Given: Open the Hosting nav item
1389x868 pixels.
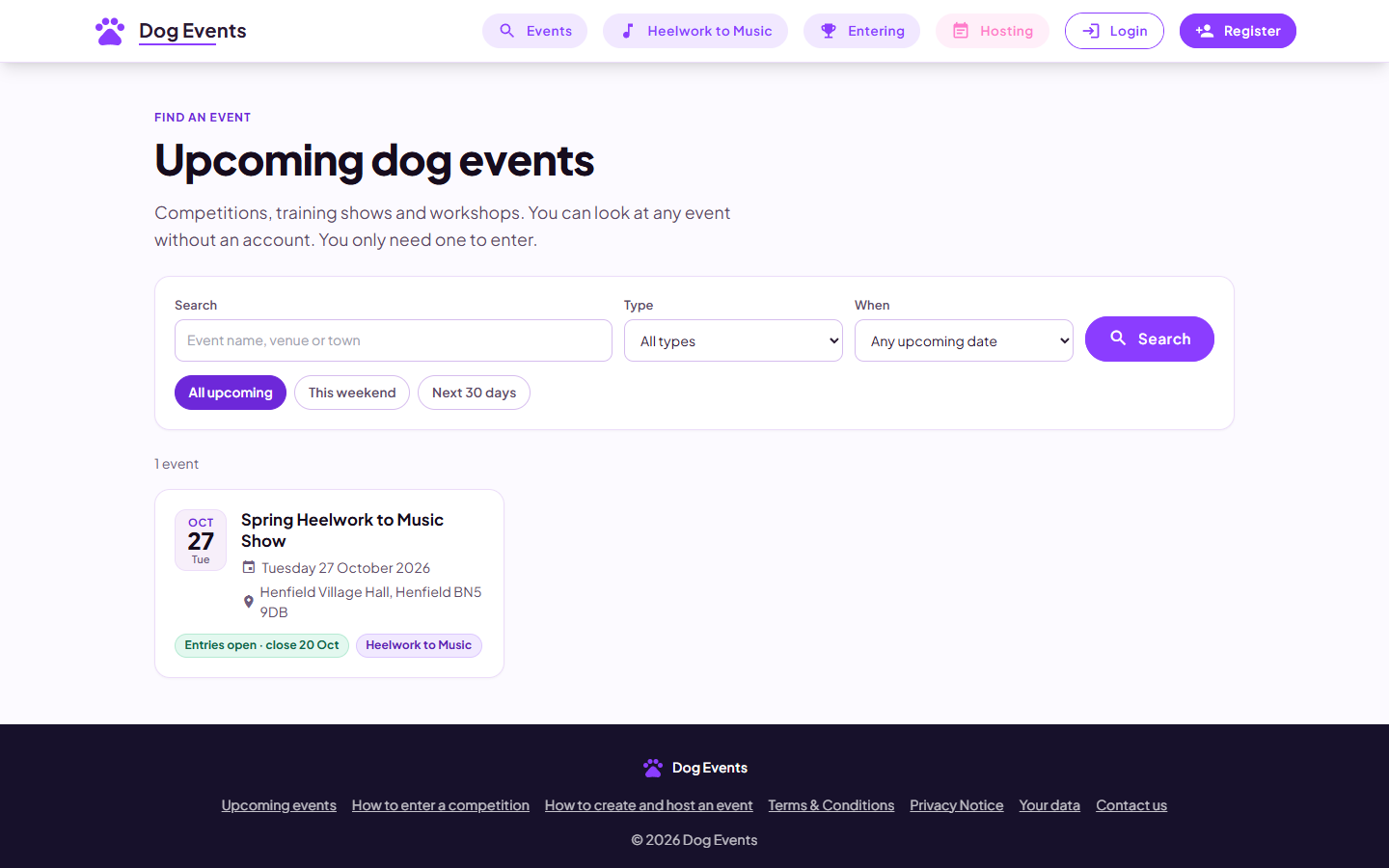Looking at the screenshot, I should point(993,31).
